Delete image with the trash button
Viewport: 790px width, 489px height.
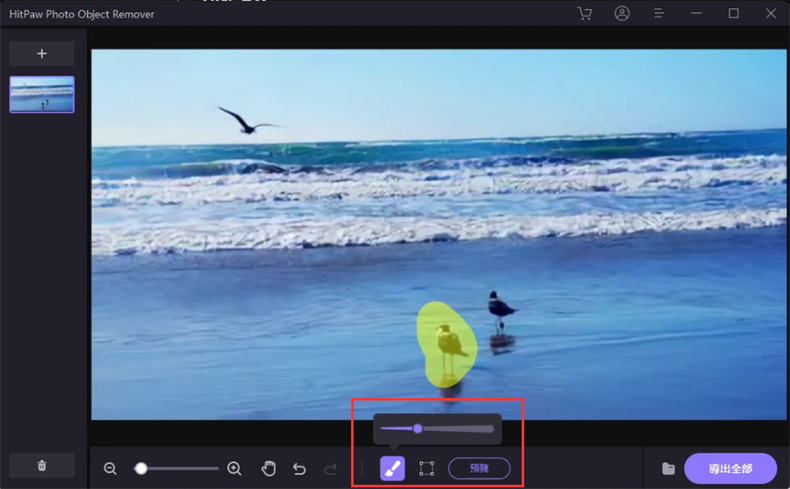[42, 465]
